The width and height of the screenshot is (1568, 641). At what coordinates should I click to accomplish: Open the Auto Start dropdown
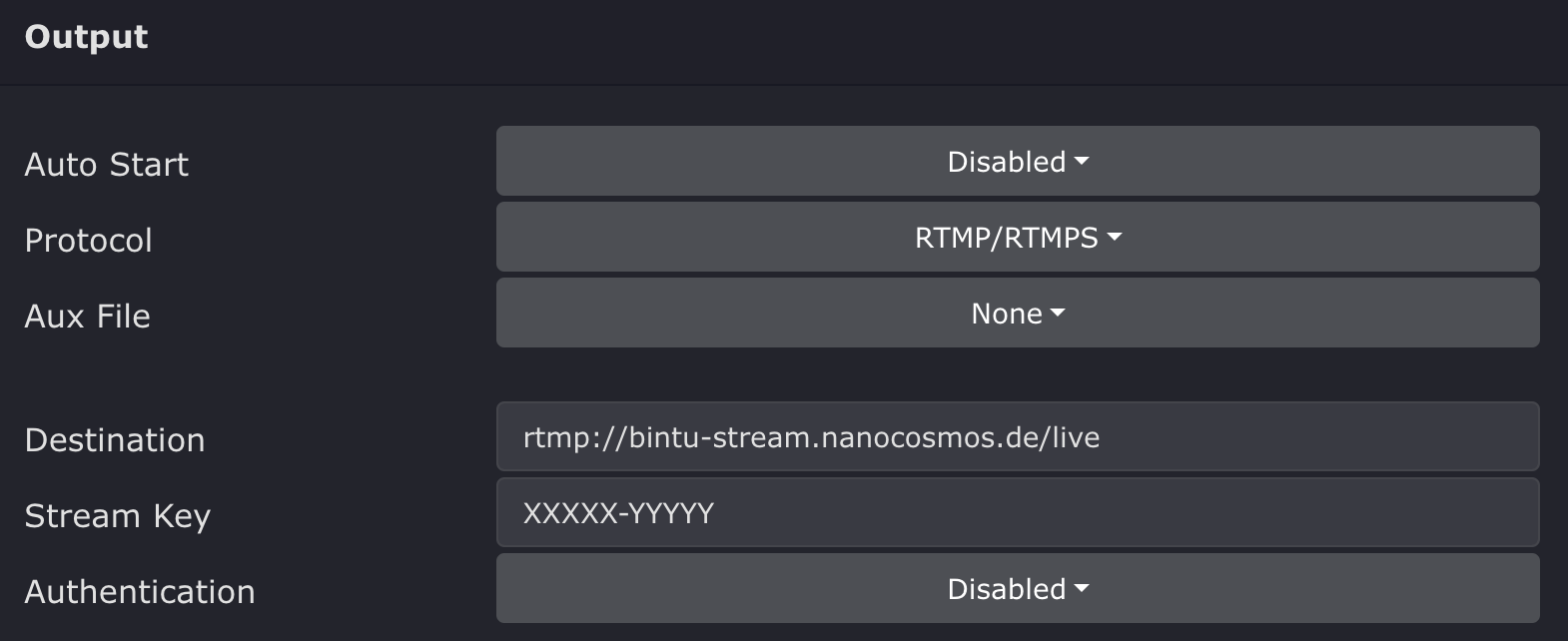click(x=1017, y=162)
